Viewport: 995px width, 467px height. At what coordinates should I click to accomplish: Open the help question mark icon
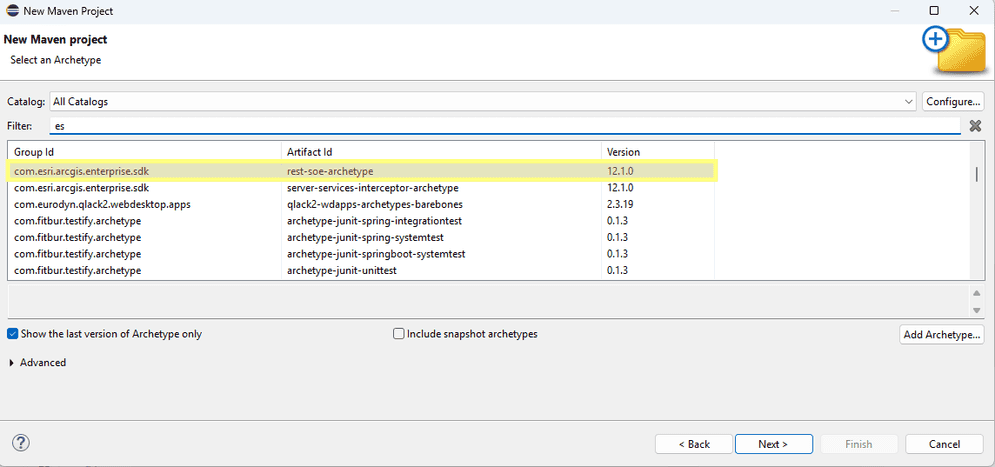coord(21,443)
